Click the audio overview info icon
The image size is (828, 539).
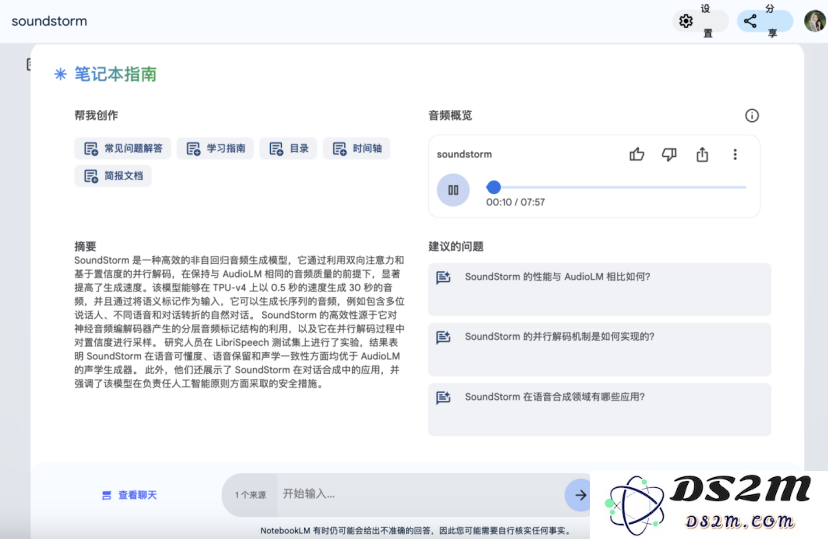click(x=751, y=116)
